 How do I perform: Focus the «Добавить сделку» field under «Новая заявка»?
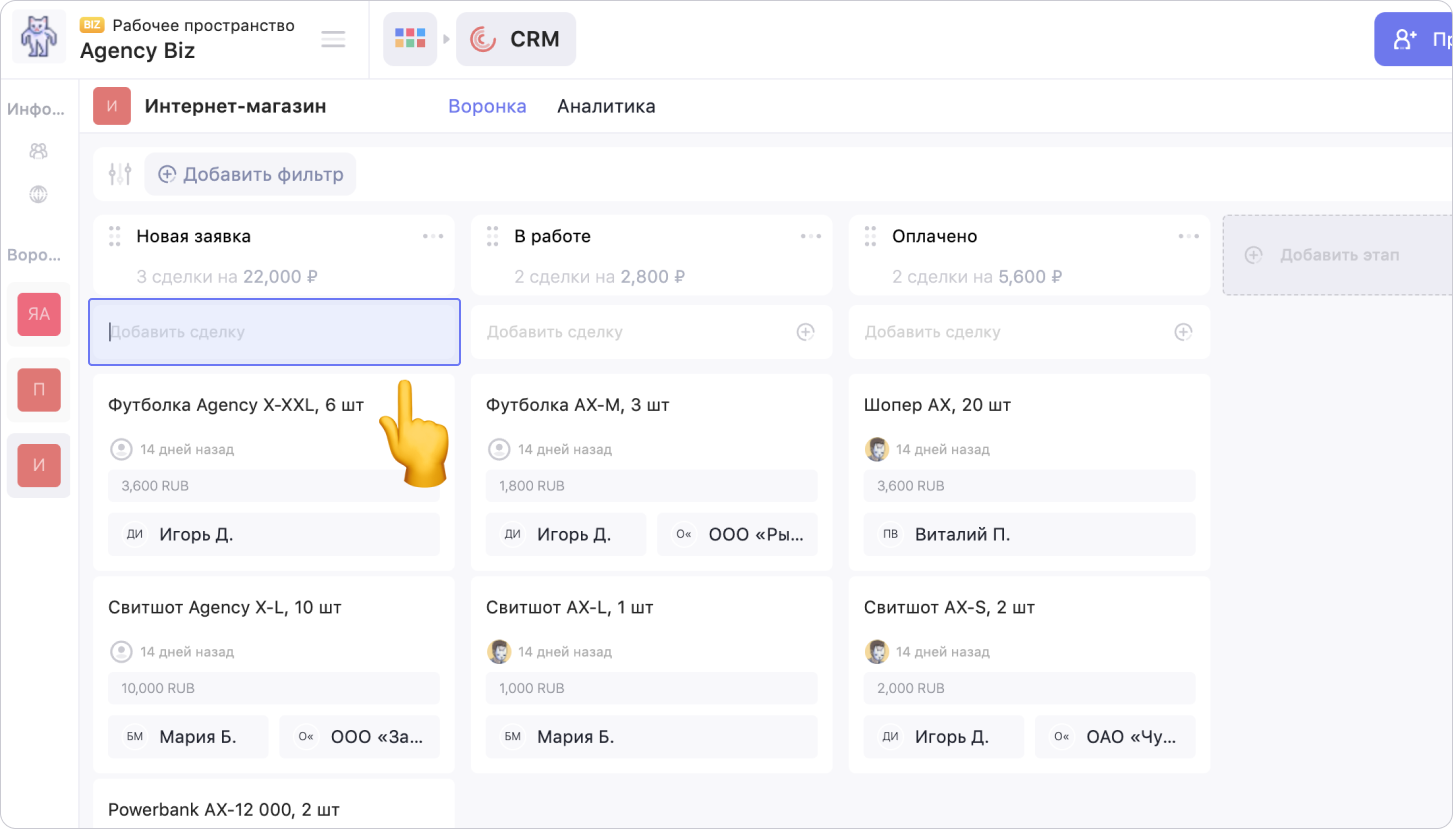(x=274, y=332)
